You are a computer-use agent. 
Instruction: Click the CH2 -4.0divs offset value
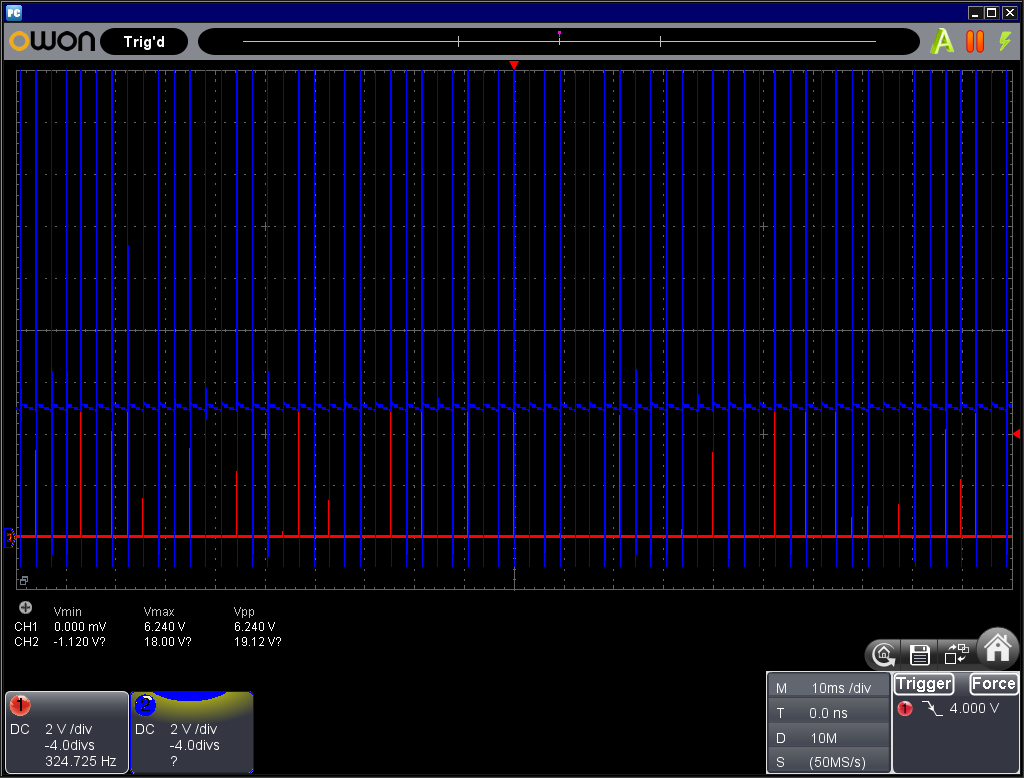tap(194, 745)
